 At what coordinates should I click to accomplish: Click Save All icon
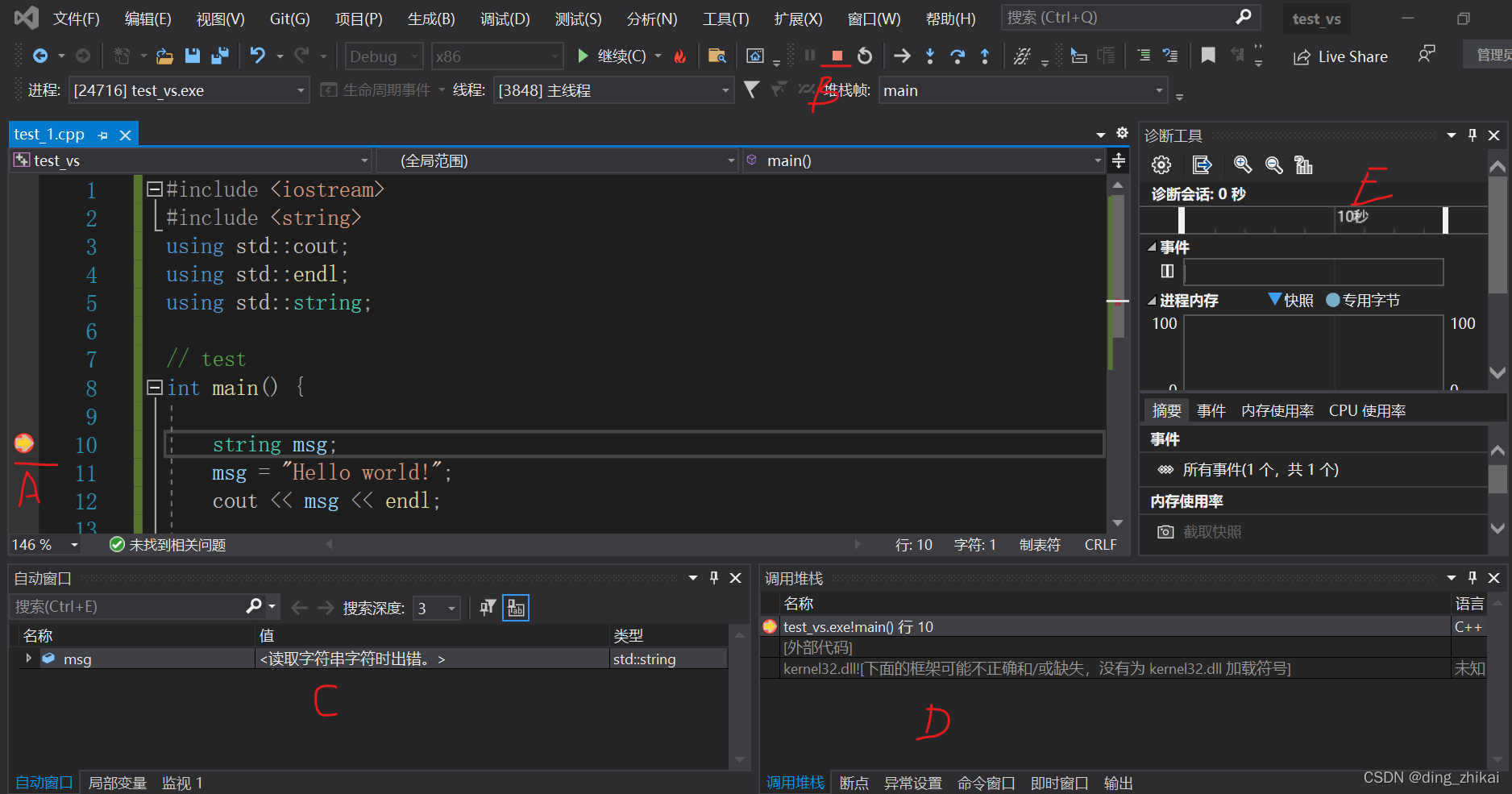219,56
